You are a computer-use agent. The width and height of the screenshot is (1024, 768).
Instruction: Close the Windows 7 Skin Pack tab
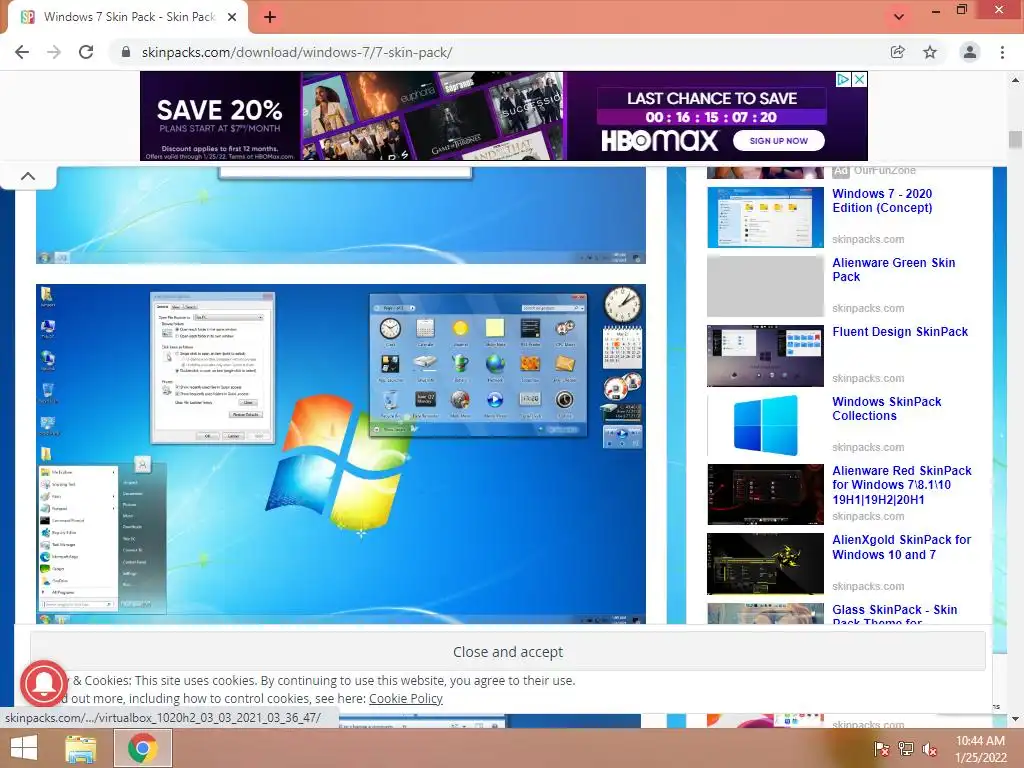[x=232, y=17]
